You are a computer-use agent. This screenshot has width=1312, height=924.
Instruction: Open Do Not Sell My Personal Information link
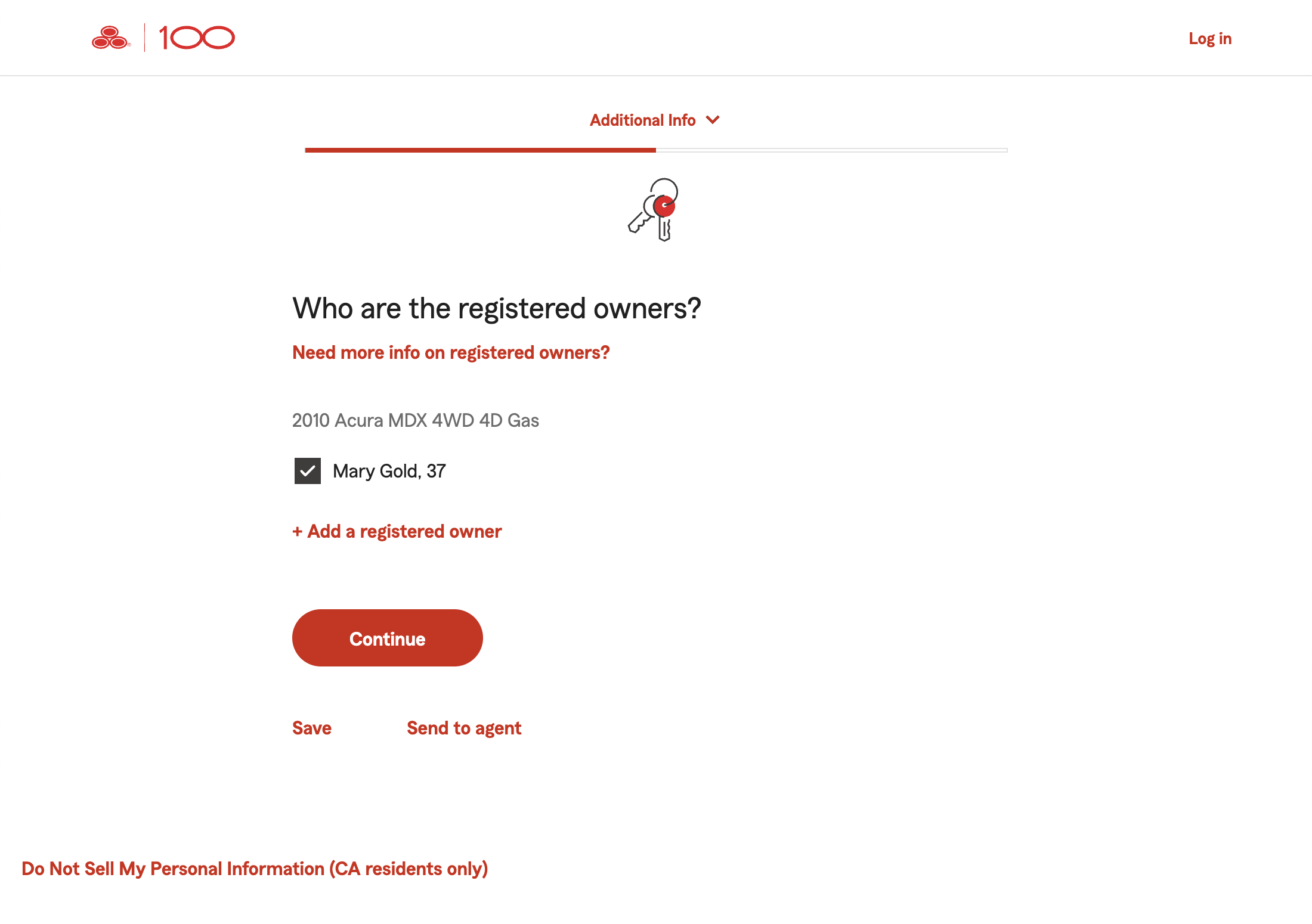pos(255,869)
